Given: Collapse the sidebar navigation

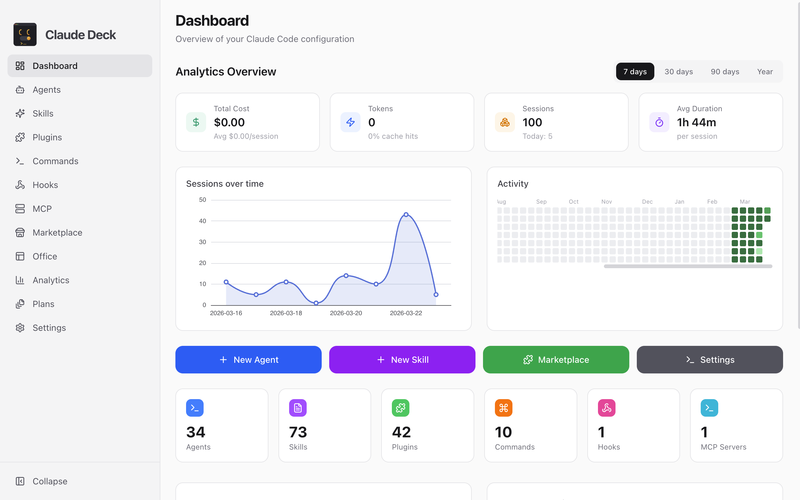Looking at the screenshot, I should (x=41, y=481).
